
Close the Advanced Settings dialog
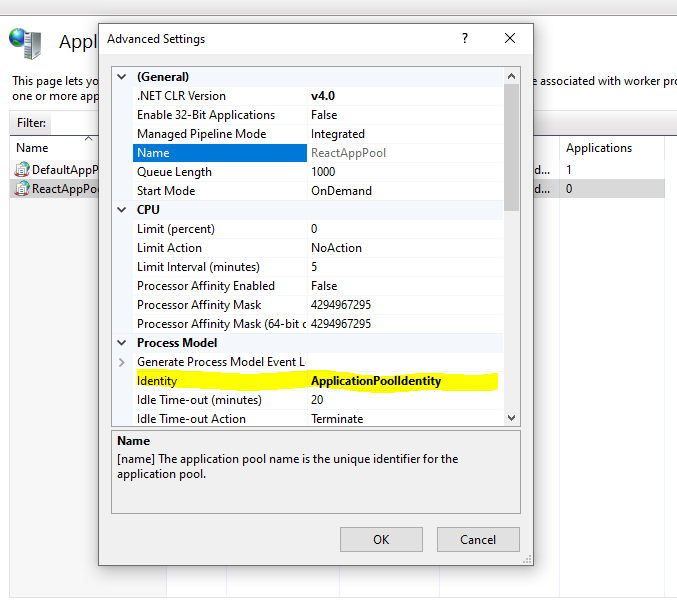click(x=510, y=39)
